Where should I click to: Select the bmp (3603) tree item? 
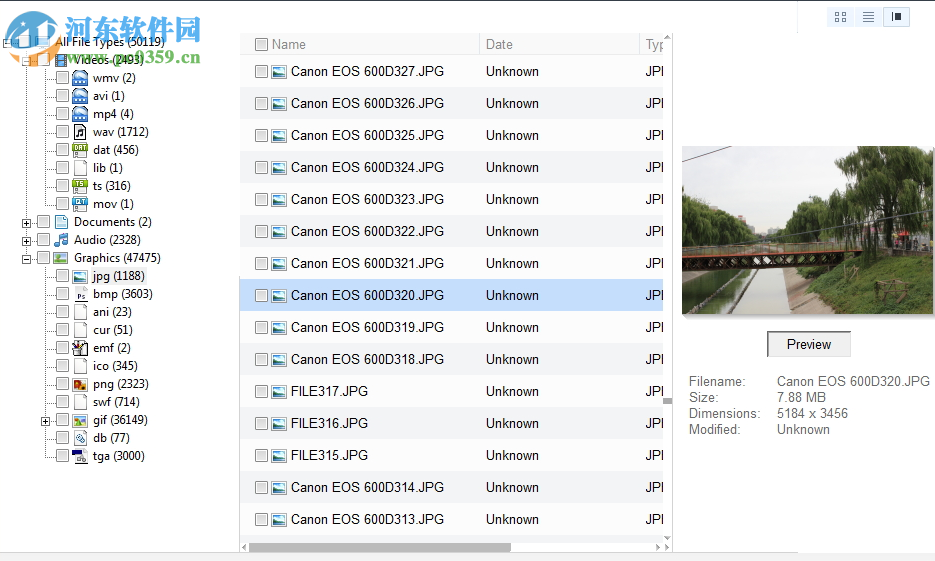tap(123, 294)
